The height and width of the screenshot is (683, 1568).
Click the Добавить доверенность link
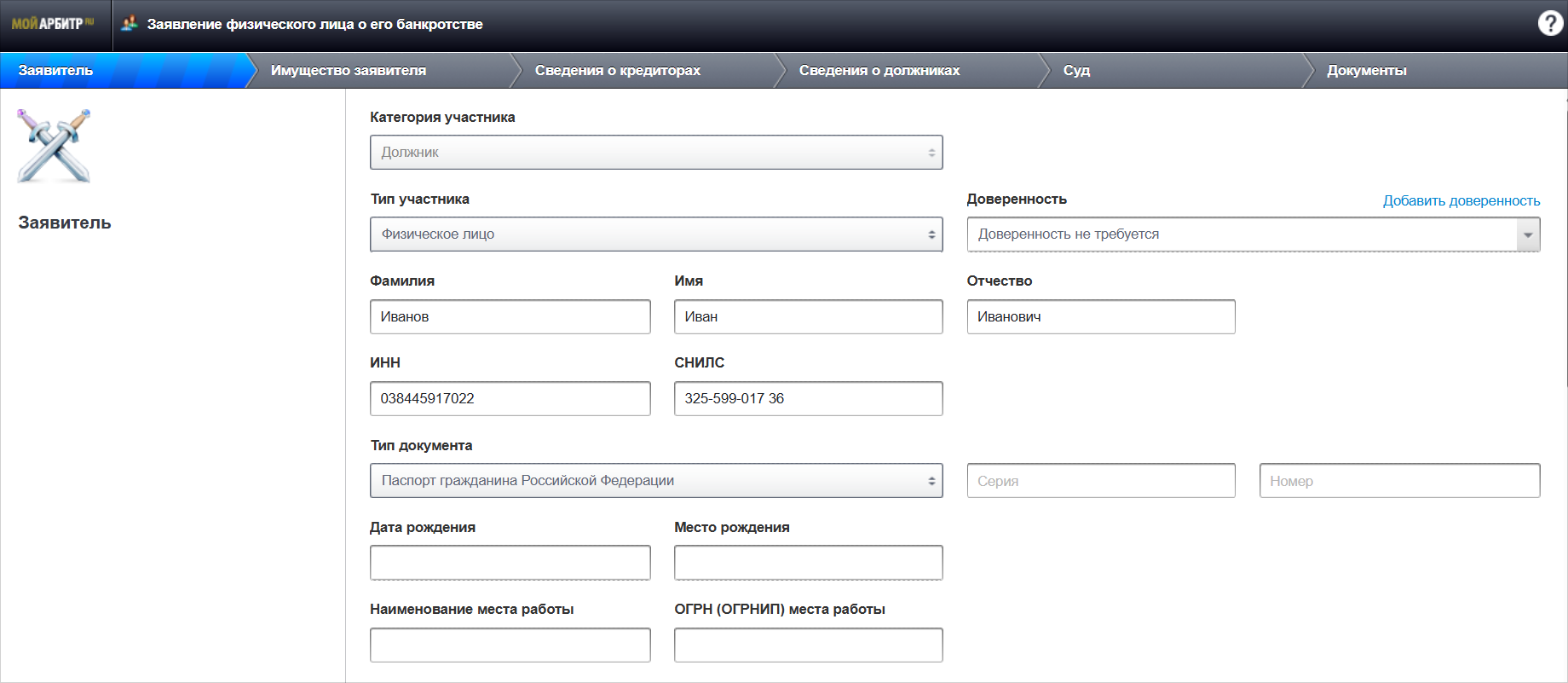click(x=1461, y=201)
